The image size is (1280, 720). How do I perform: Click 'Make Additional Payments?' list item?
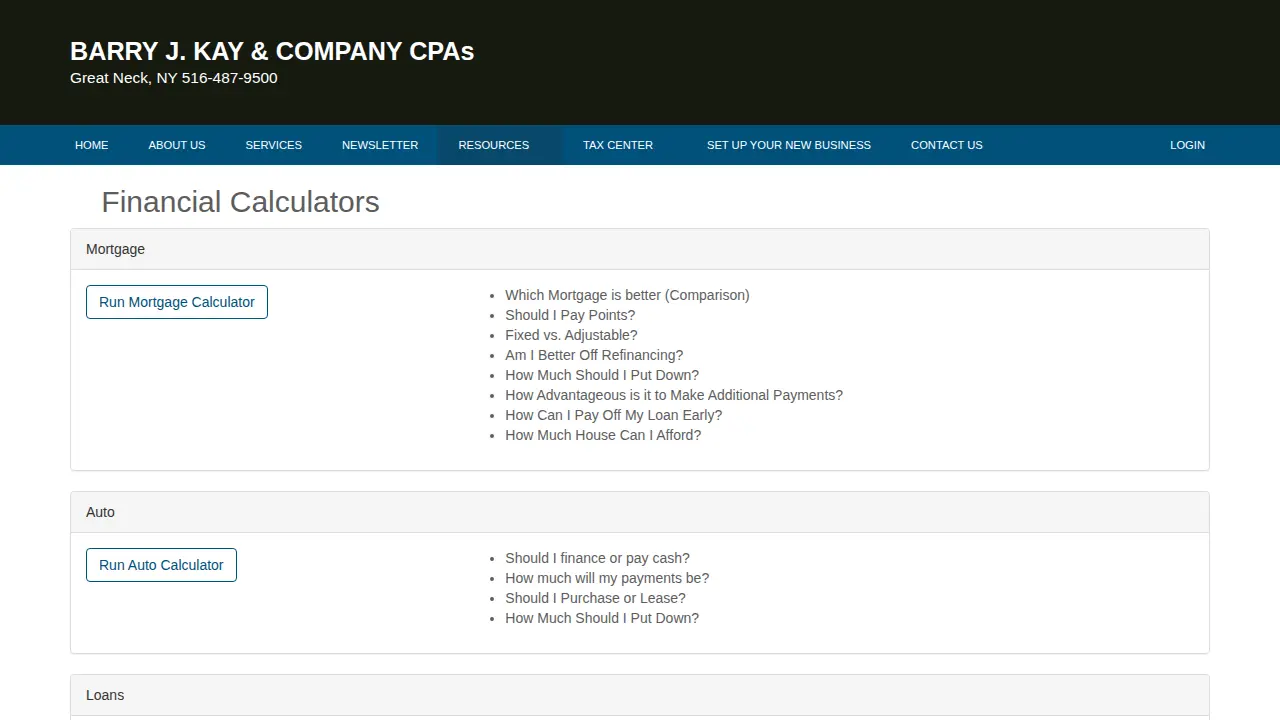pyautogui.click(x=674, y=395)
